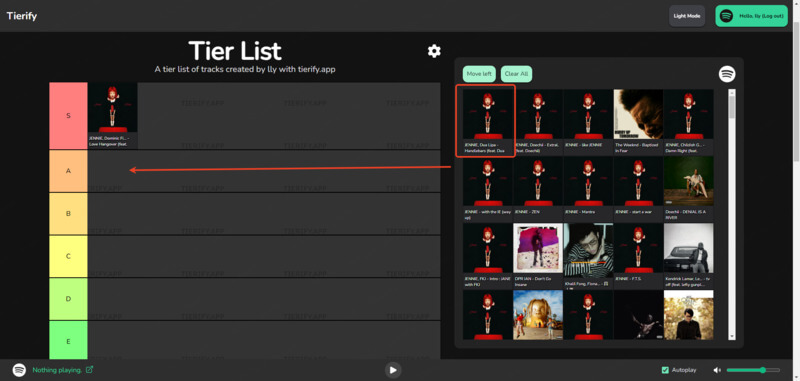Click the Spotify icon inside the Log out button
Screen dimensions: 800x381
(x=727, y=16)
